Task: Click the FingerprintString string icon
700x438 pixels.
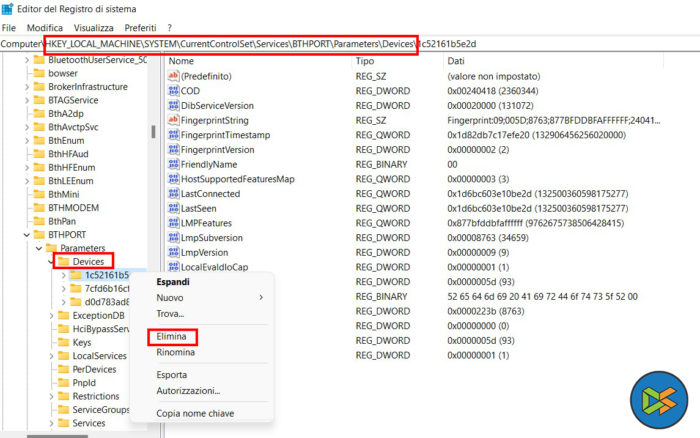Action: pyautogui.click(x=173, y=120)
